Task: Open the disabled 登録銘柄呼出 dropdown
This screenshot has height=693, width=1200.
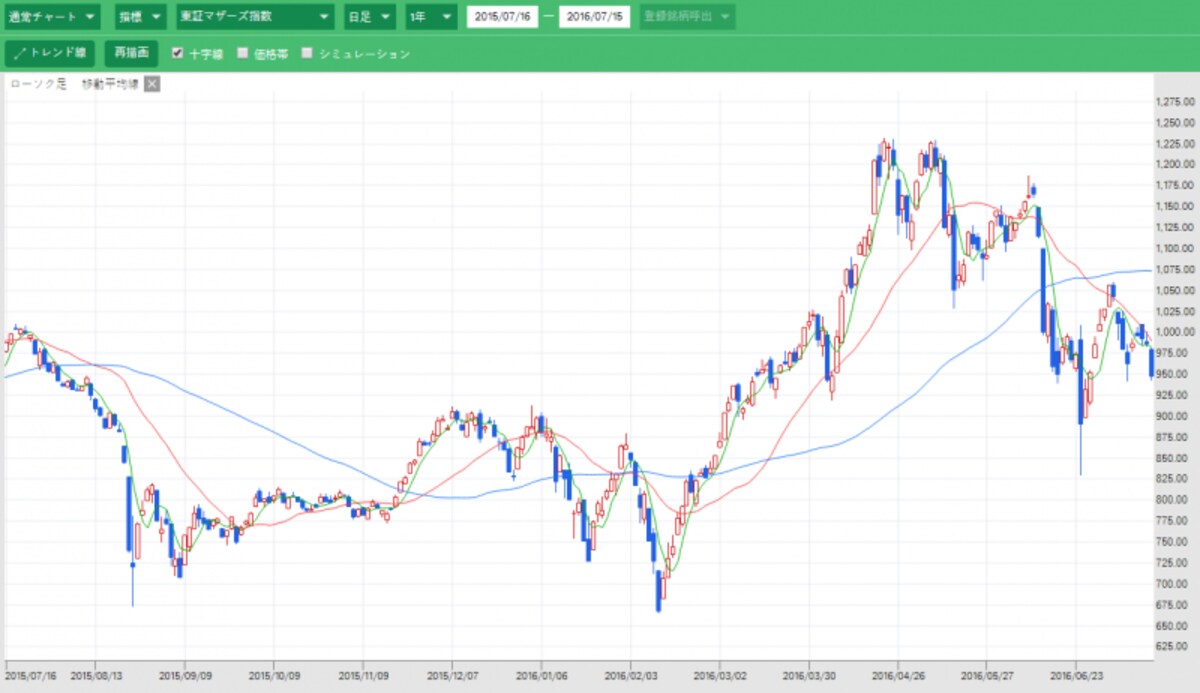Action: (687, 17)
